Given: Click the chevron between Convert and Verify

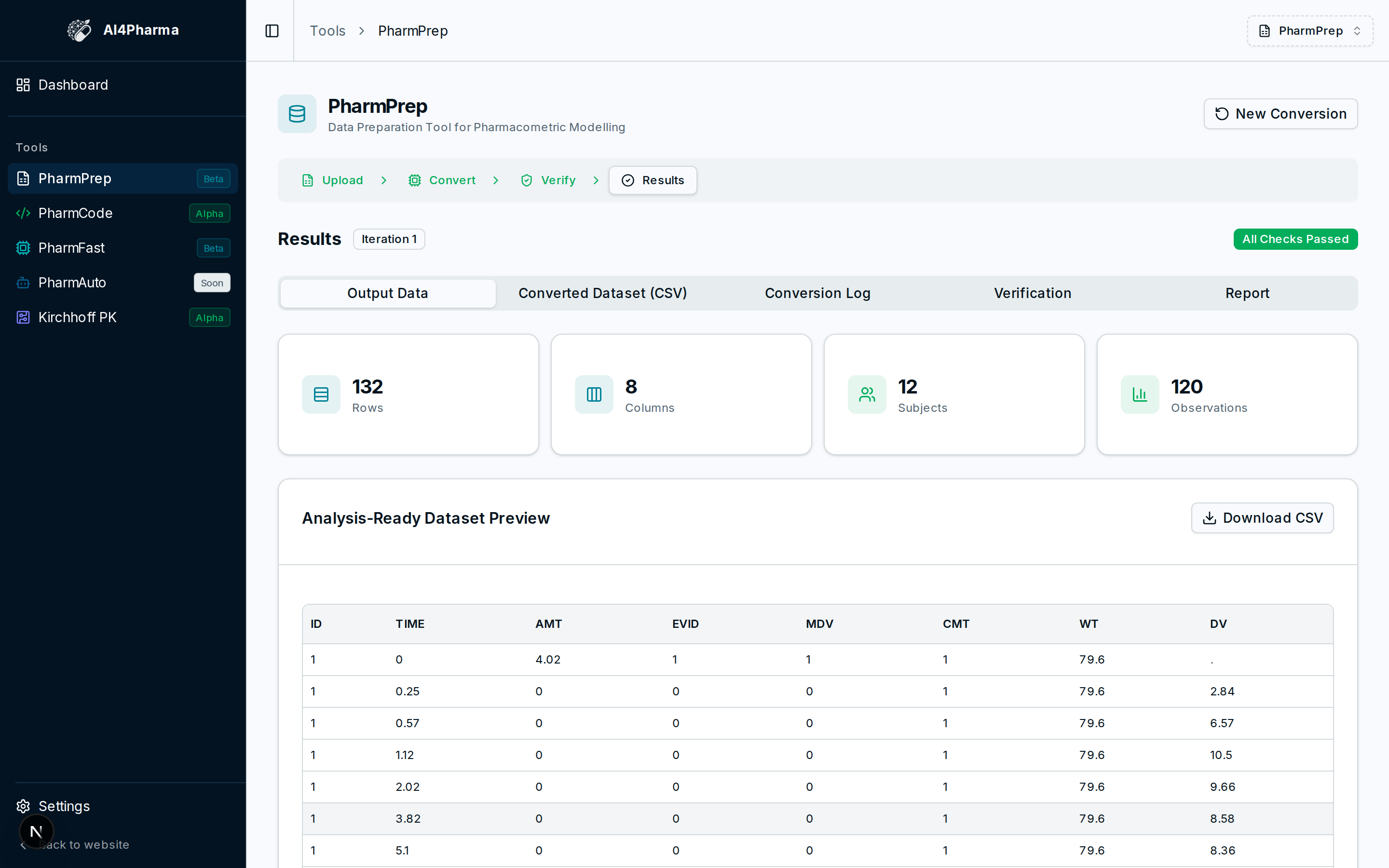Looking at the screenshot, I should click(496, 180).
